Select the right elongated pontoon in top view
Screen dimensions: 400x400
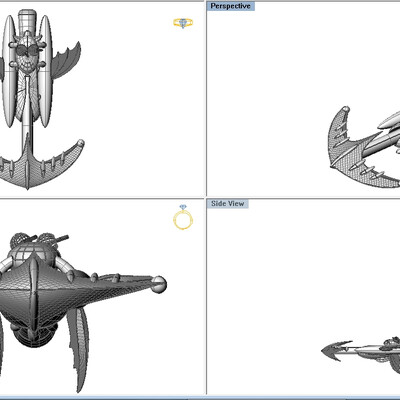pyautogui.click(x=45, y=71)
